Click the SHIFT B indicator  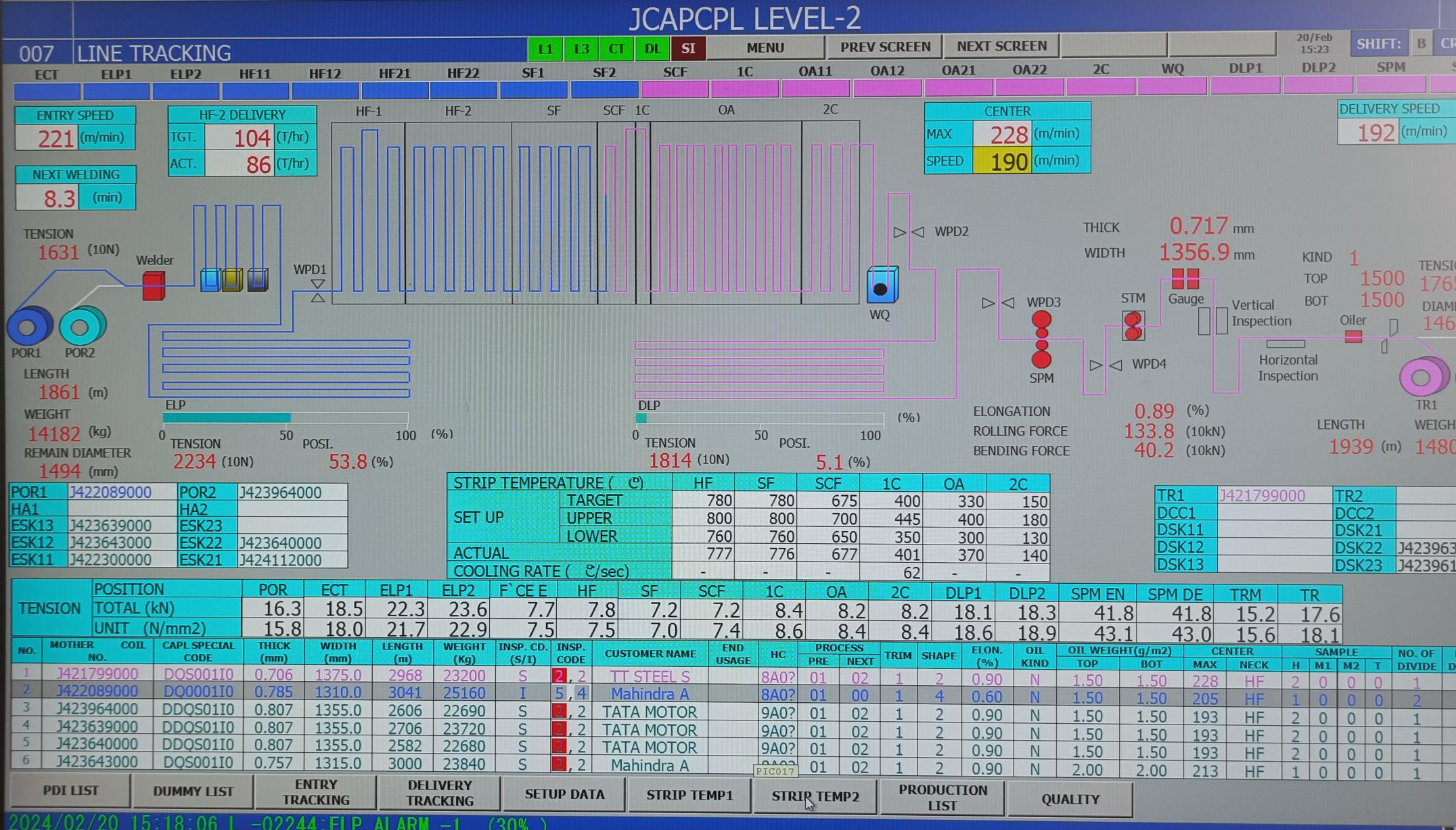click(x=1421, y=43)
